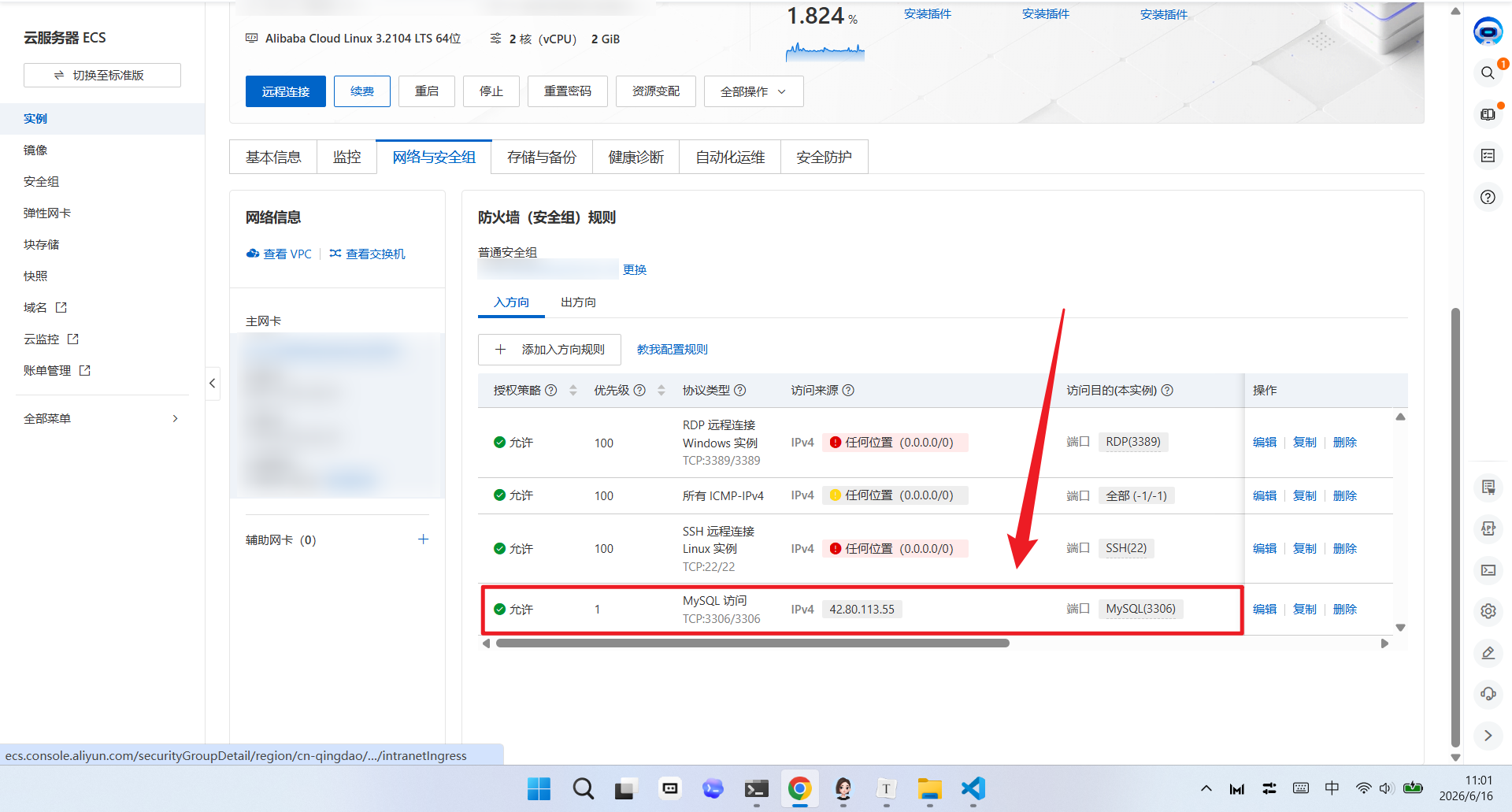Open the taskbar clock and date
This screenshot has width=1512, height=812.
coord(1466,788)
